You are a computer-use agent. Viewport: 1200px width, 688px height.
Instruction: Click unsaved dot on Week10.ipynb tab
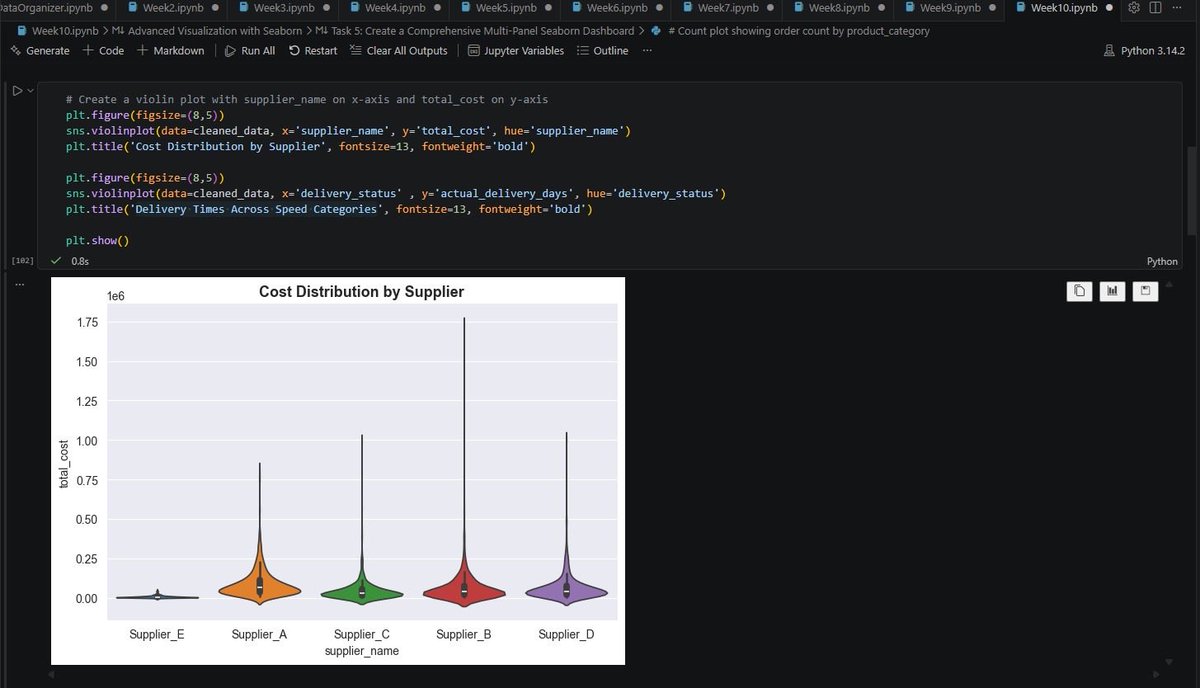pyautogui.click(x=1109, y=8)
